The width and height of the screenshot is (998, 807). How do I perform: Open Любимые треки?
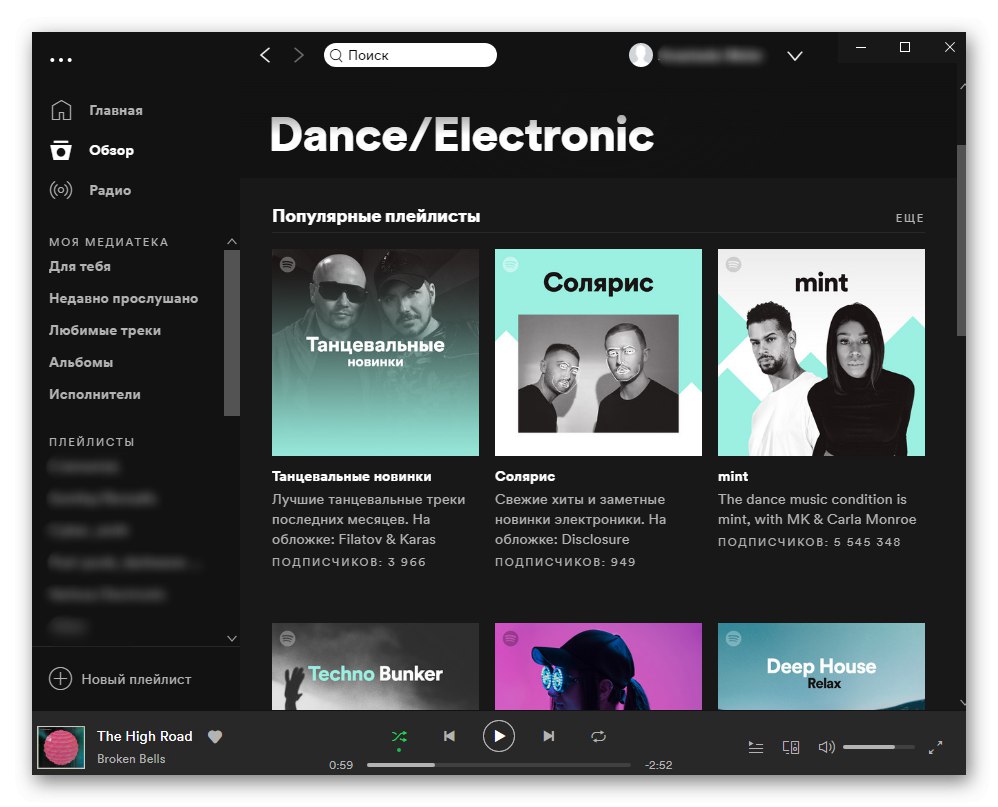click(x=105, y=330)
